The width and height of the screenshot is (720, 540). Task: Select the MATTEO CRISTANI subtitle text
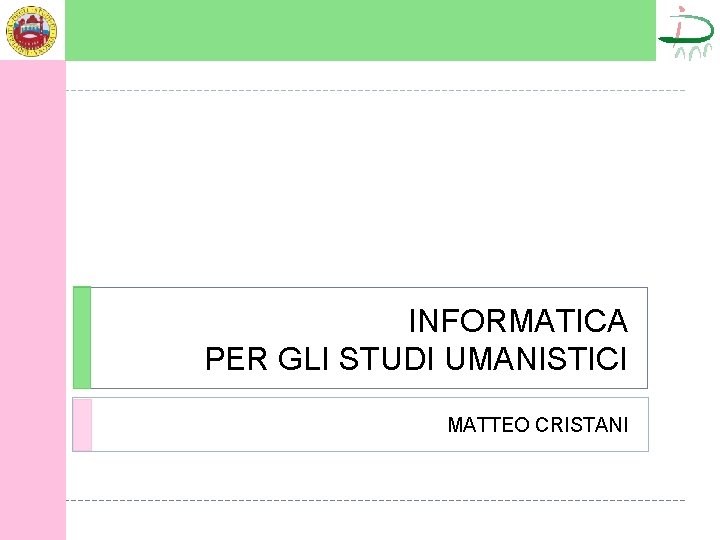pos(537,425)
